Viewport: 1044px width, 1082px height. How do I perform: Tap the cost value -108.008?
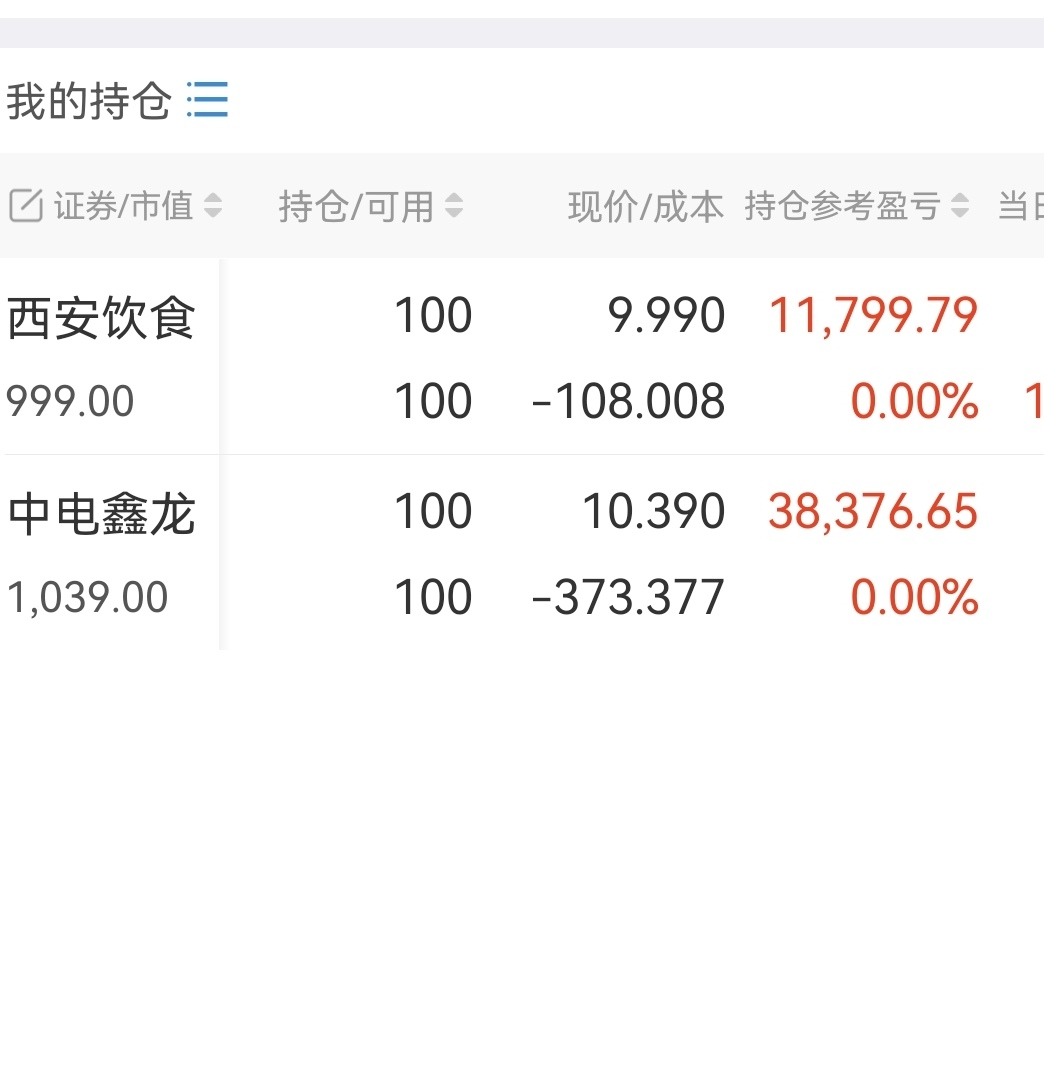click(x=628, y=402)
